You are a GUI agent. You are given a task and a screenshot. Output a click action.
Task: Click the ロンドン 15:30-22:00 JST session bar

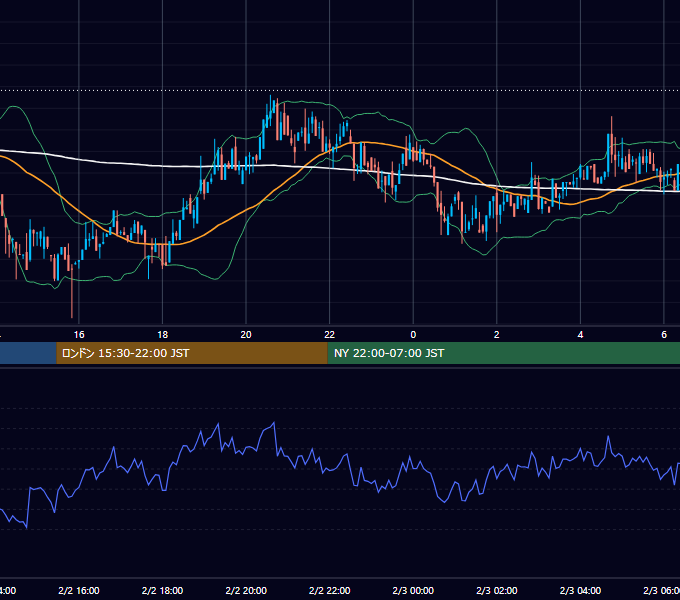point(192,353)
